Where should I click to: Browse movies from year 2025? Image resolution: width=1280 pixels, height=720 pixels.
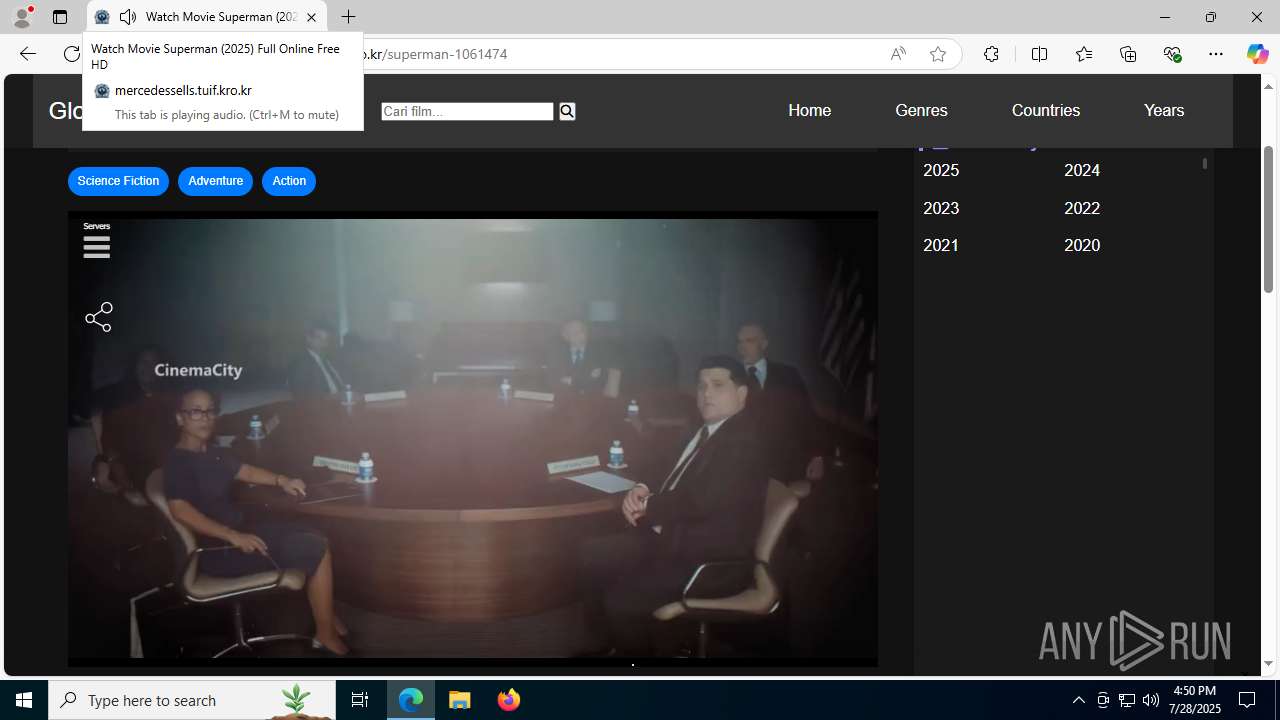[941, 171]
